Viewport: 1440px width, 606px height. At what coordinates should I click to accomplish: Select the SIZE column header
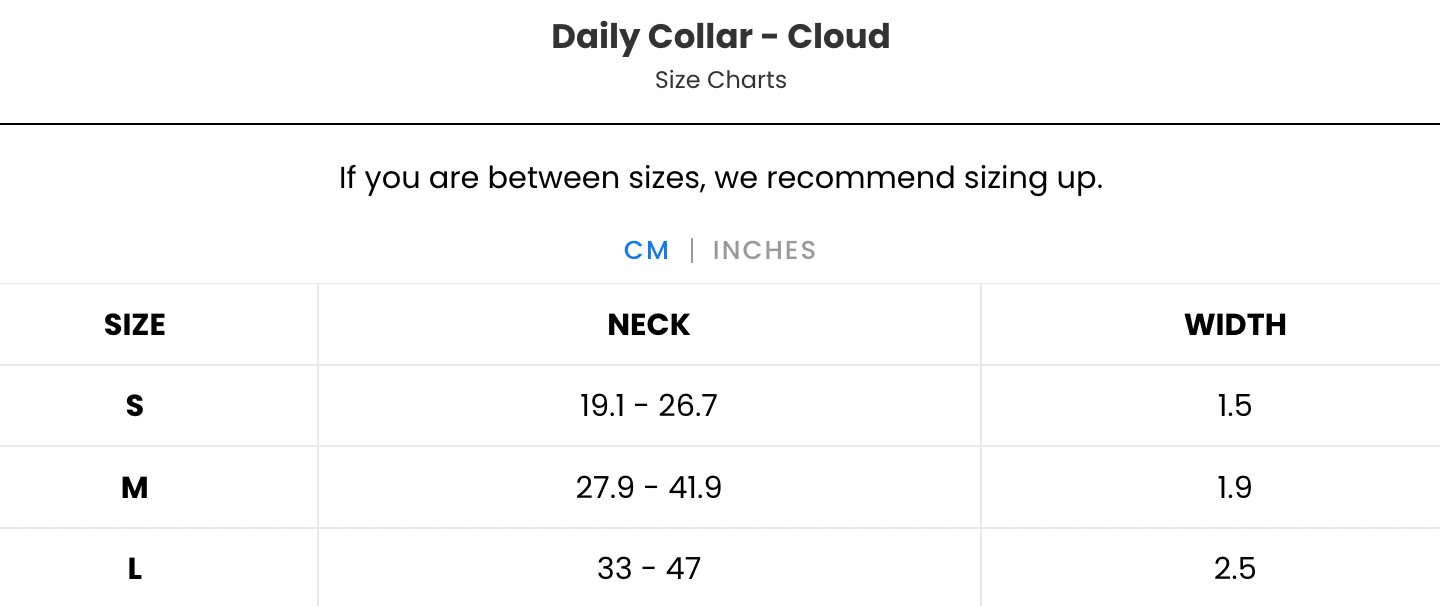(x=134, y=324)
